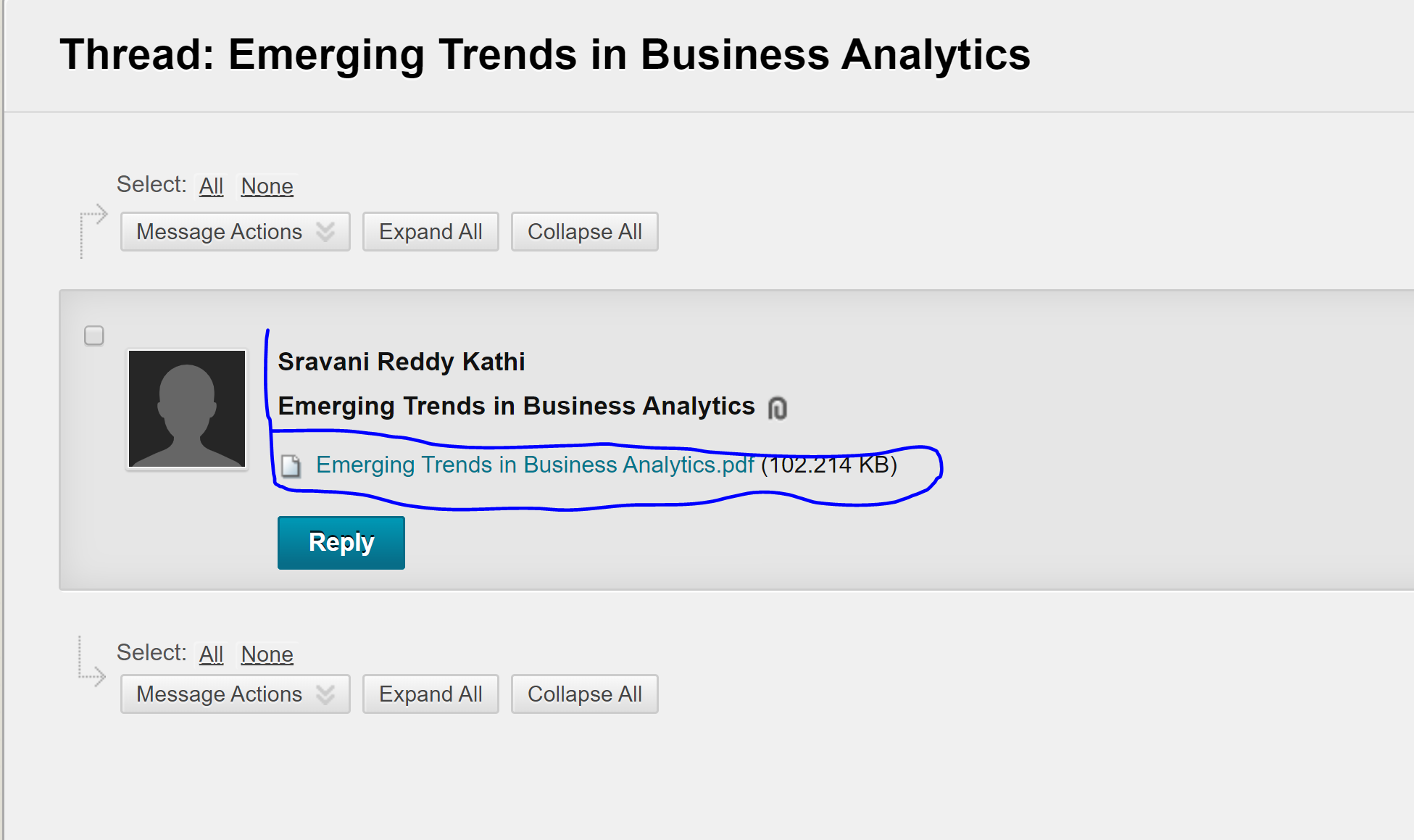The height and width of the screenshot is (840, 1414).
Task: Select All messages using top link
Action: tap(211, 186)
